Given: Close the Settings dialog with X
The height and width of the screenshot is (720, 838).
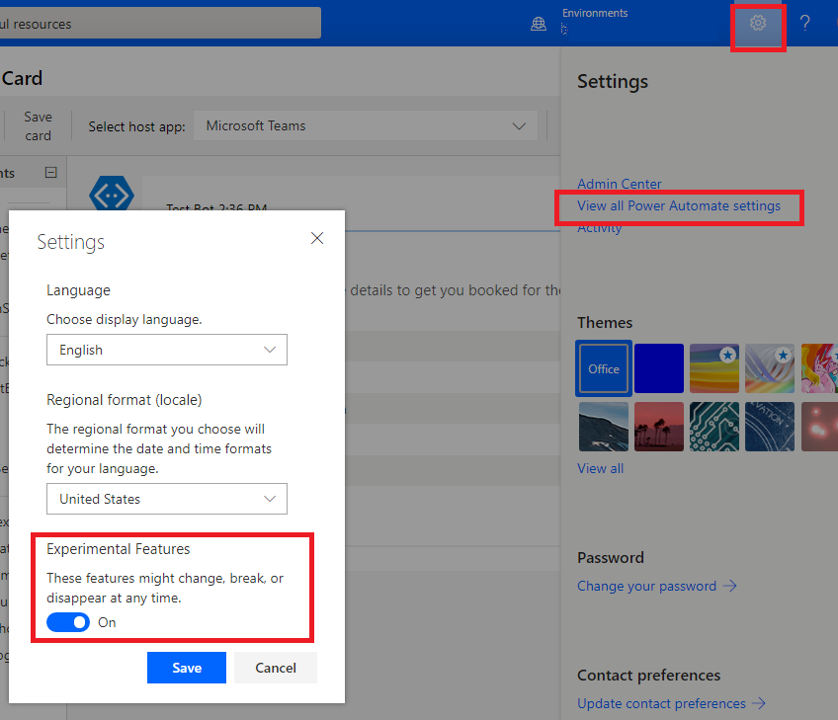Looking at the screenshot, I should click(317, 238).
